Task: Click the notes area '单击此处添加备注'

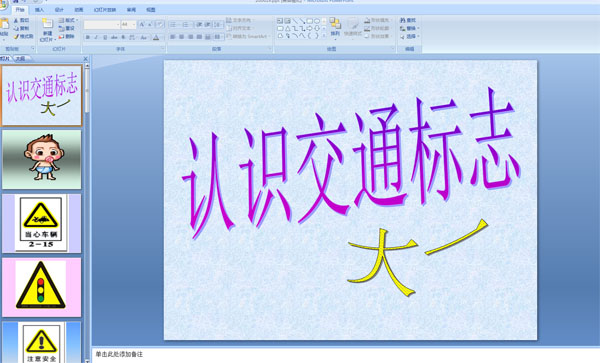Action: [x=119, y=355]
